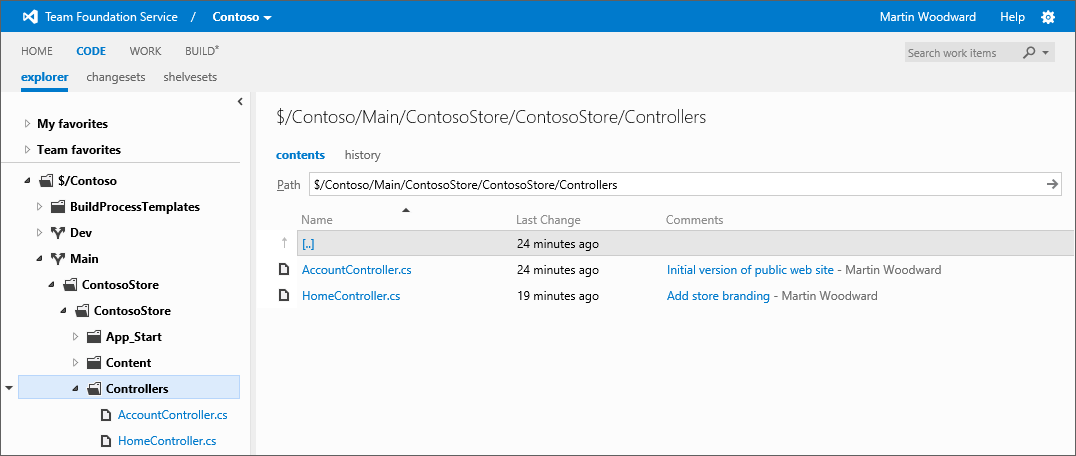Open HomeController.cs in the contents list

pyautogui.click(x=351, y=296)
